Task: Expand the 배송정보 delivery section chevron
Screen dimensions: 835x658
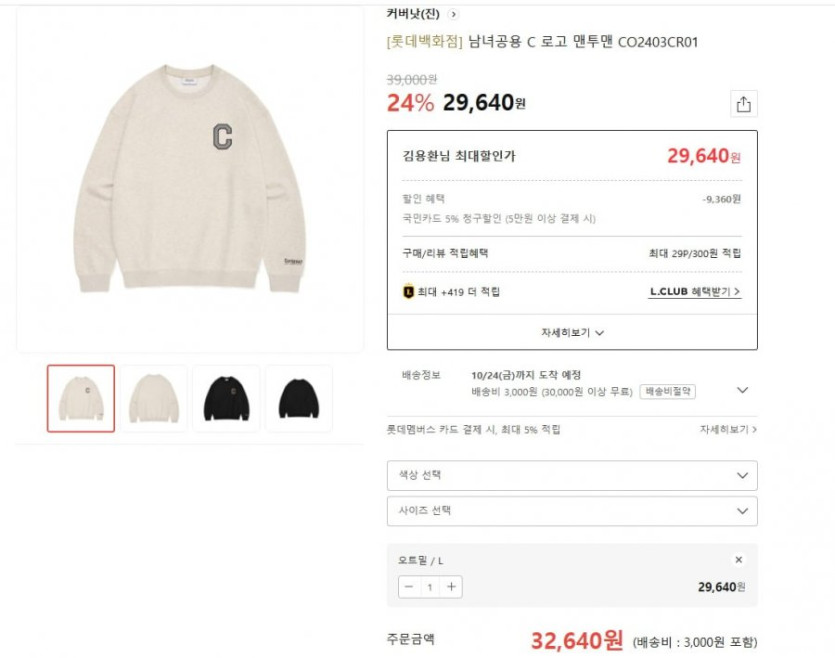Action: tap(742, 390)
